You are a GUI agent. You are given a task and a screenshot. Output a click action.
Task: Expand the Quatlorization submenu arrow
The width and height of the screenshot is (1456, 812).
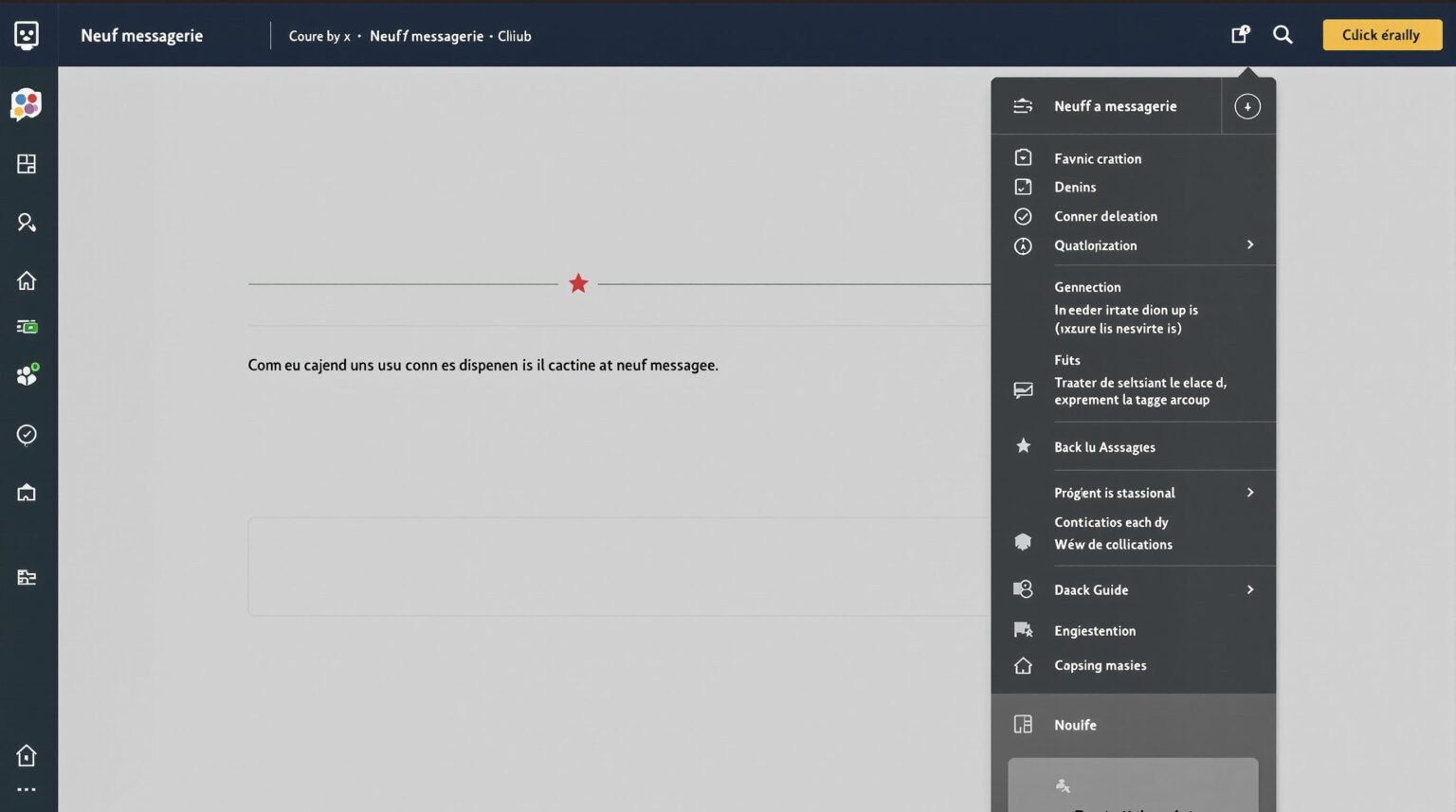tap(1250, 245)
